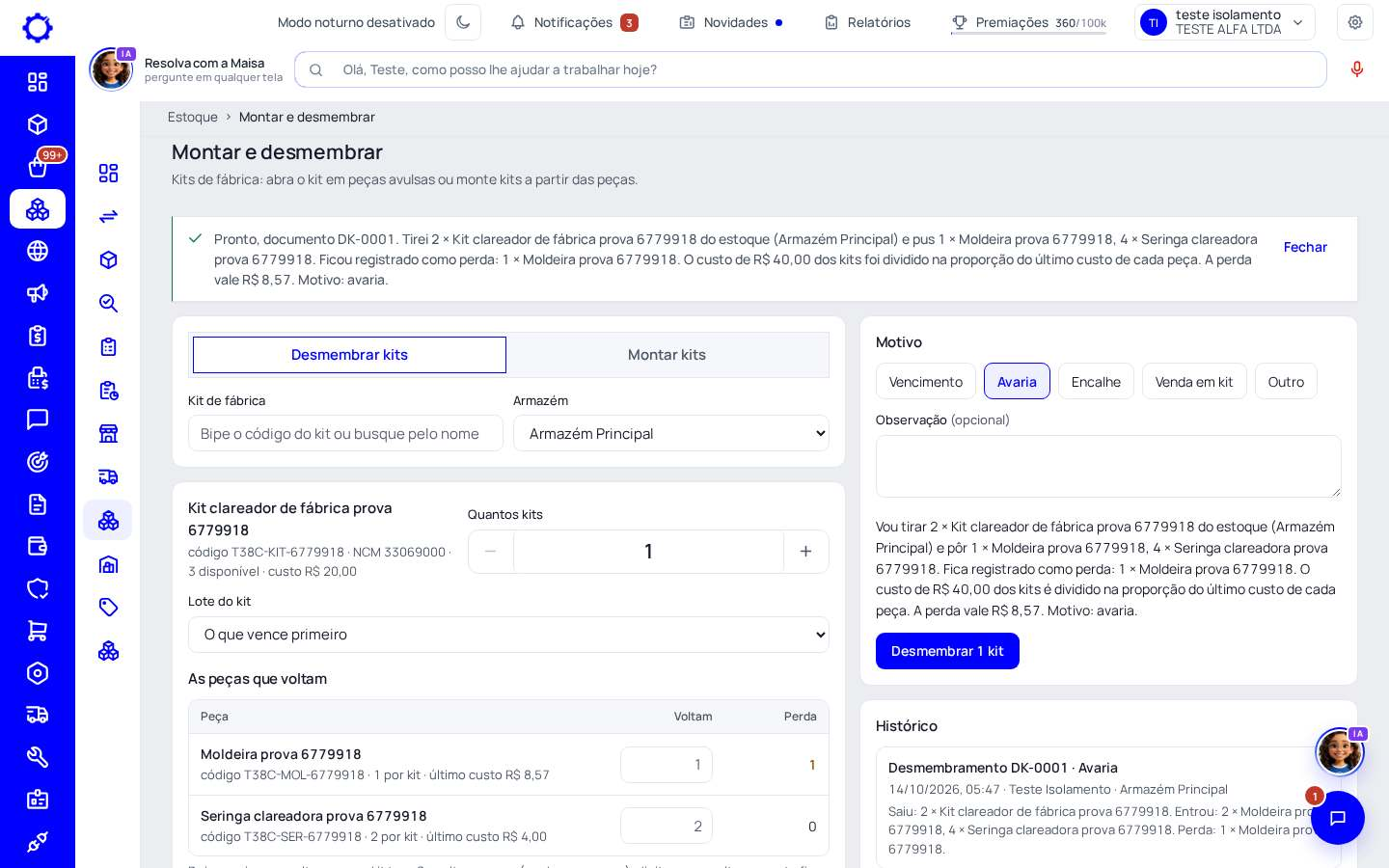1389x868 pixels.
Task: Click the Maisa assistant search field
Action: point(810,69)
